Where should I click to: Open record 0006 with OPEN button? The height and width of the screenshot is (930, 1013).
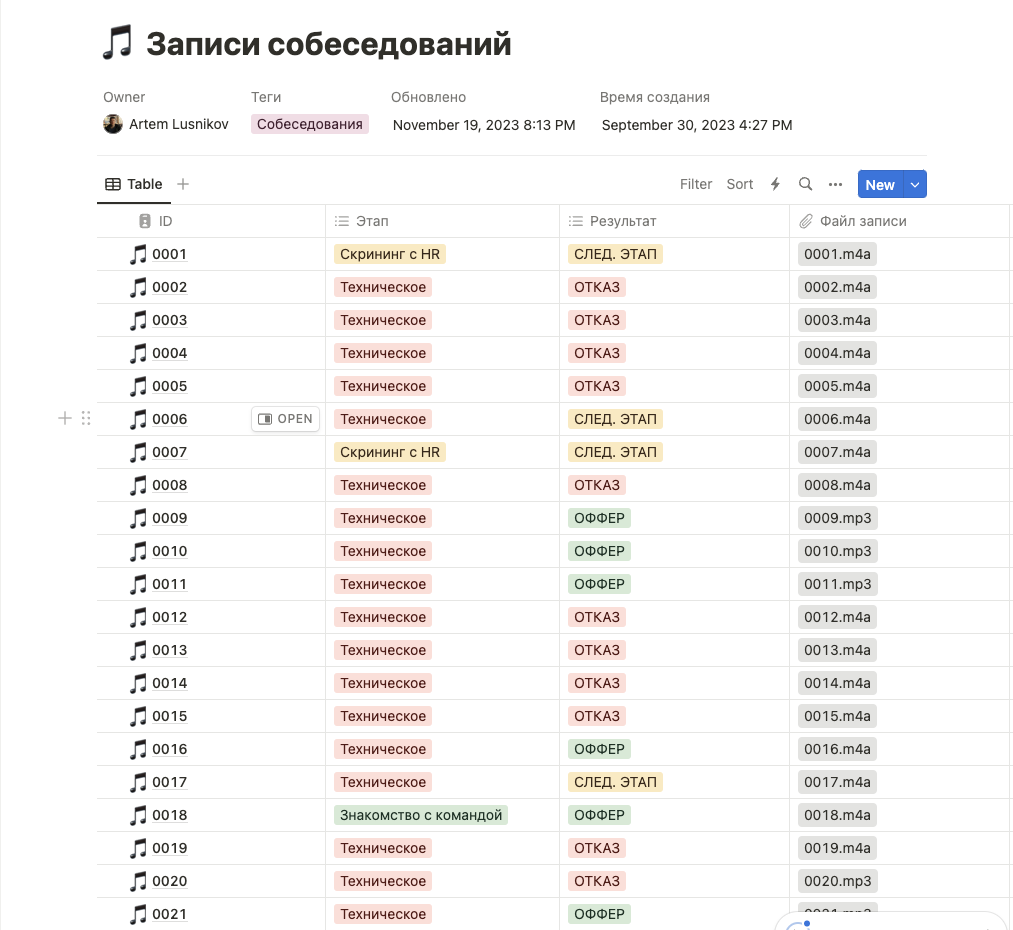coord(286,419)
